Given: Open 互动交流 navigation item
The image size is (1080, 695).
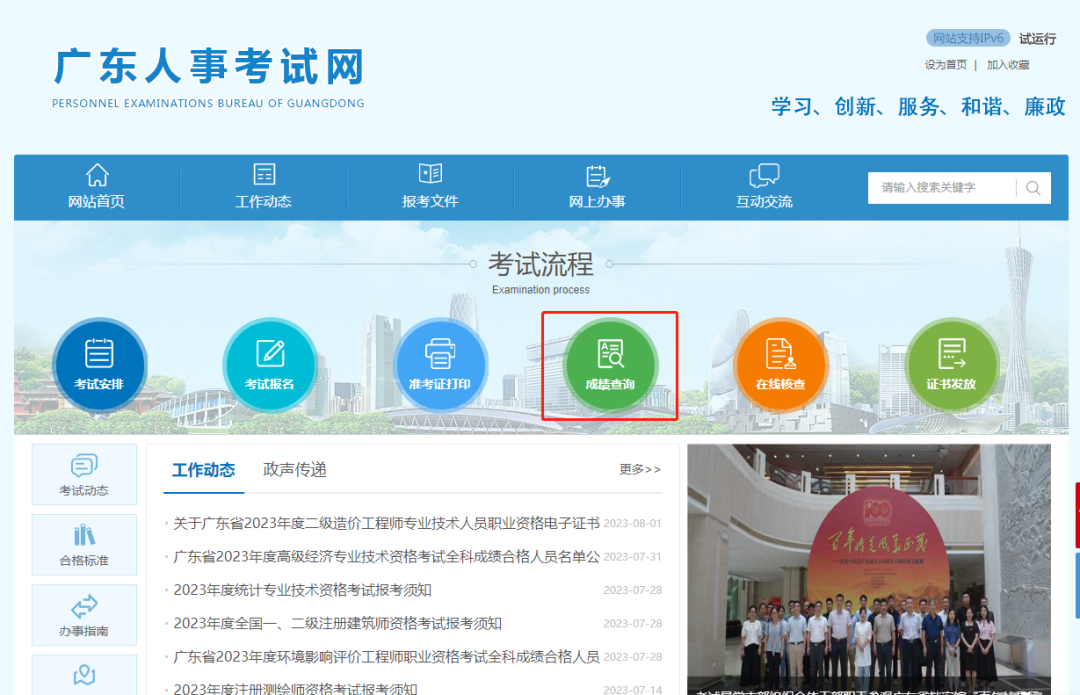Looking at the screenshot, I should [764, 187].
